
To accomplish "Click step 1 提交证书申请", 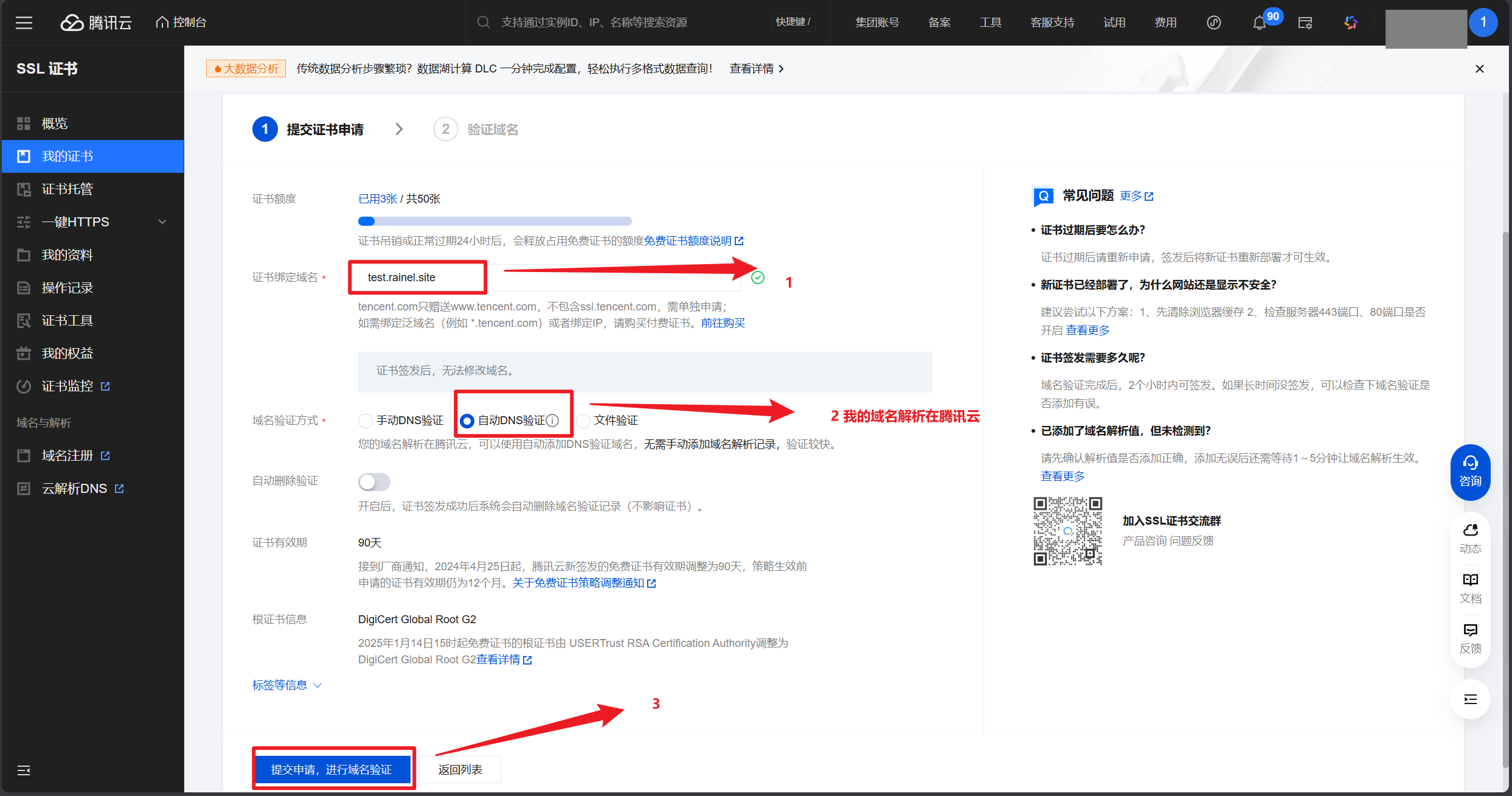I will pyautogui.click(x=308, y=130).
